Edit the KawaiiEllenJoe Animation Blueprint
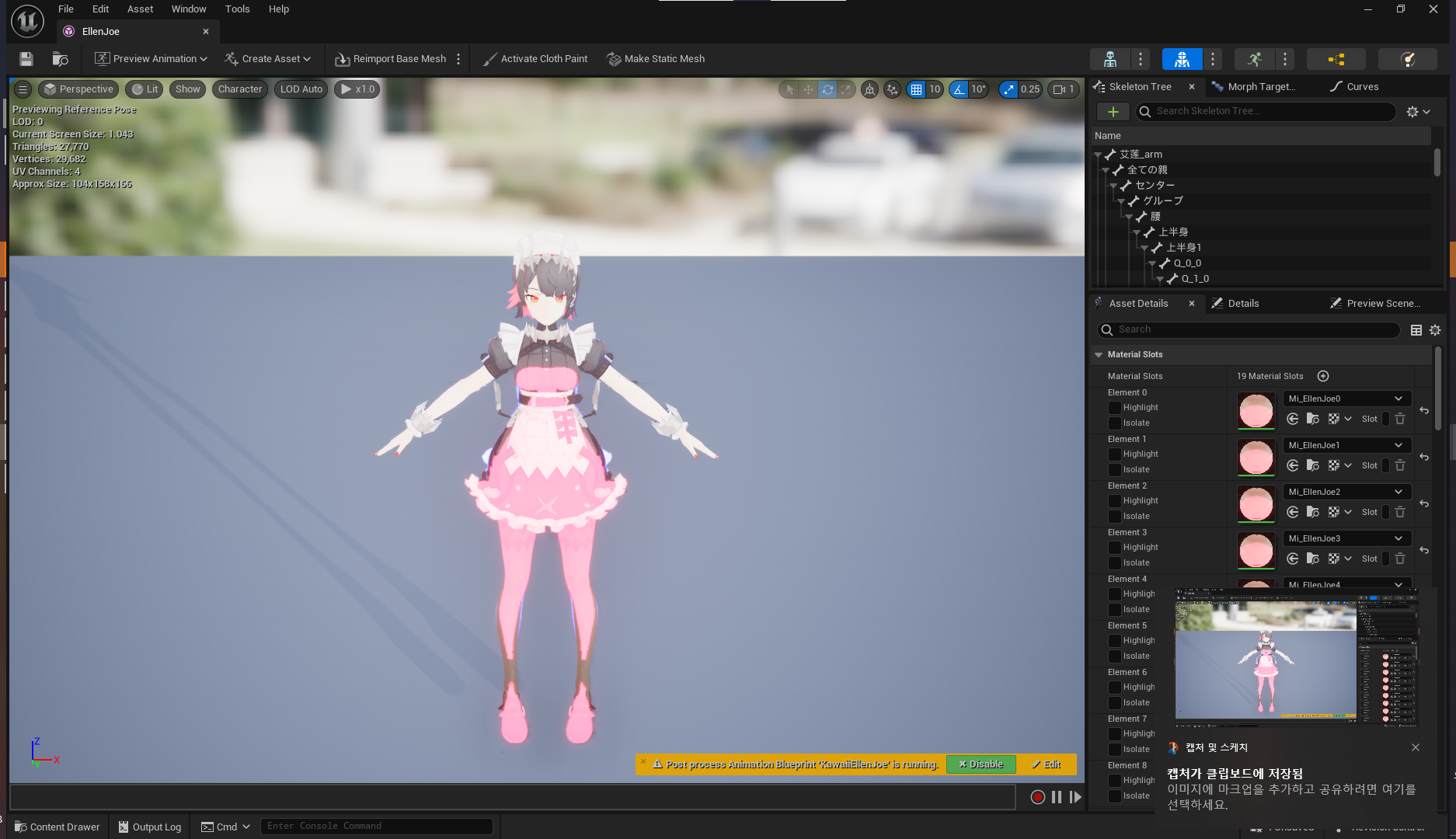The width and height of the screenshot is (1456, 839). pos(1046,764)
